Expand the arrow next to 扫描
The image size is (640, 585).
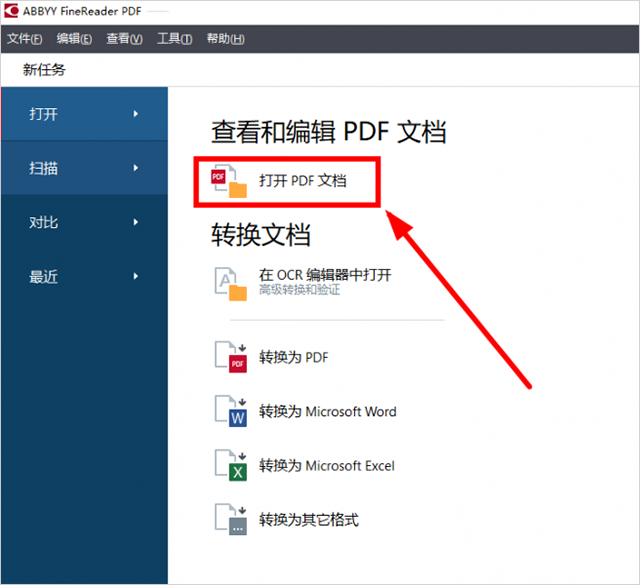136,168
